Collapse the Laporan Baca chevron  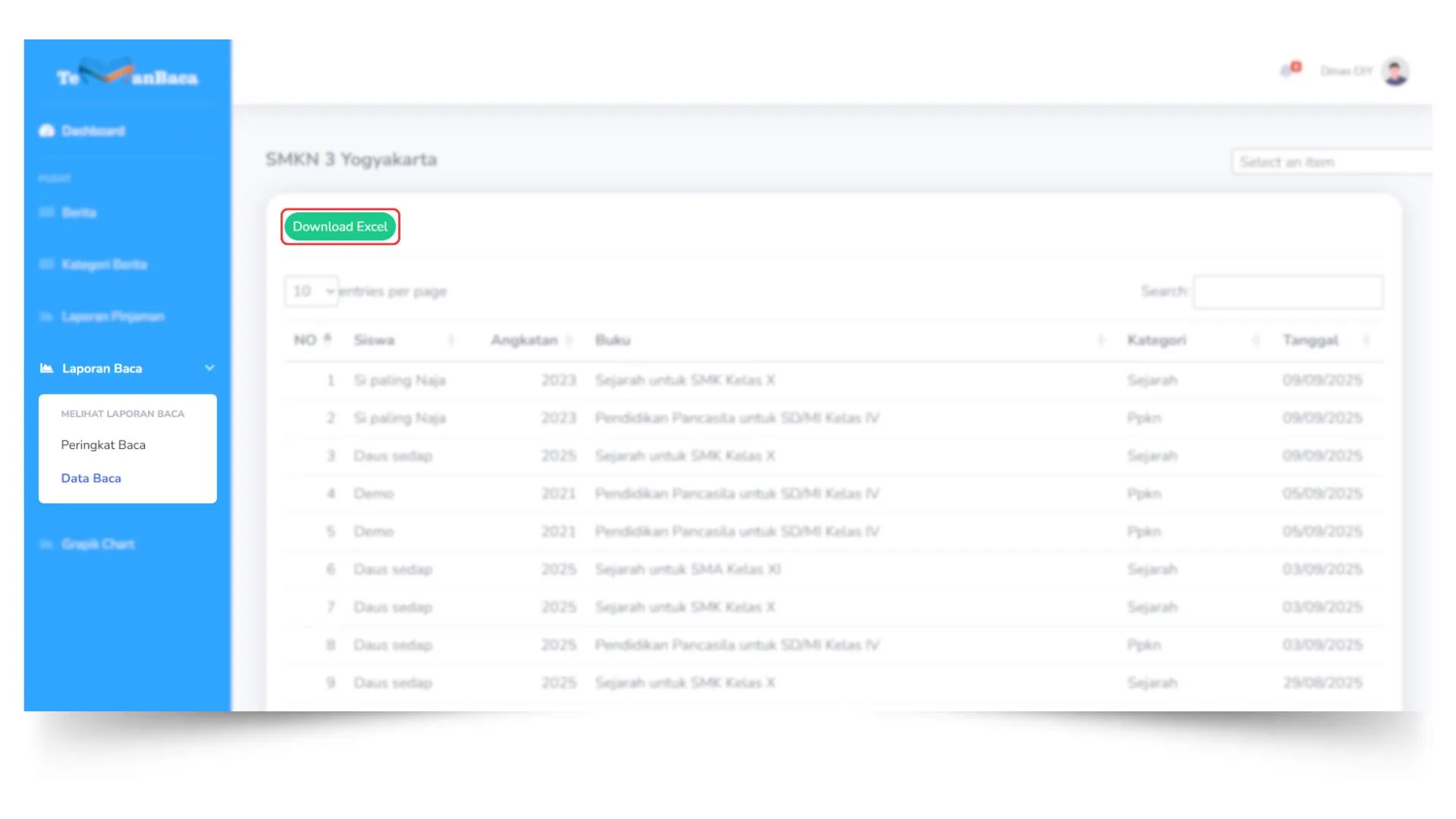(x=209, y=369)
